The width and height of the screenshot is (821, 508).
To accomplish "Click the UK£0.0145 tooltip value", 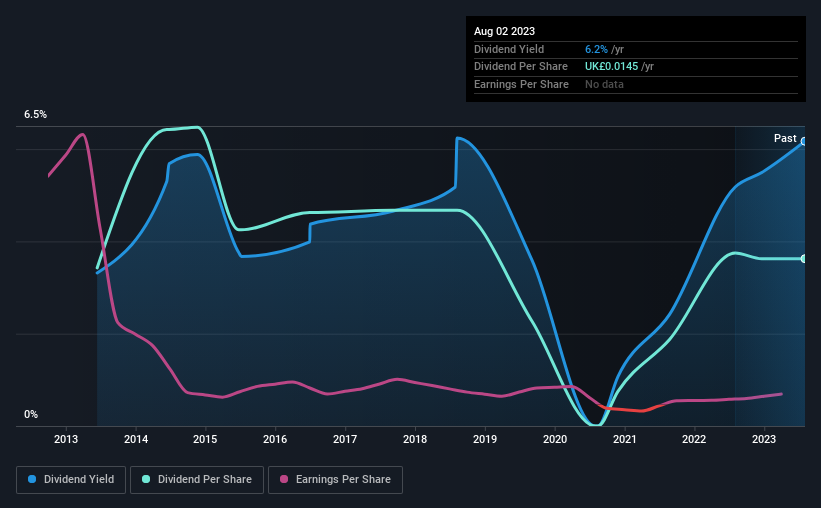I will coord(612,67).
